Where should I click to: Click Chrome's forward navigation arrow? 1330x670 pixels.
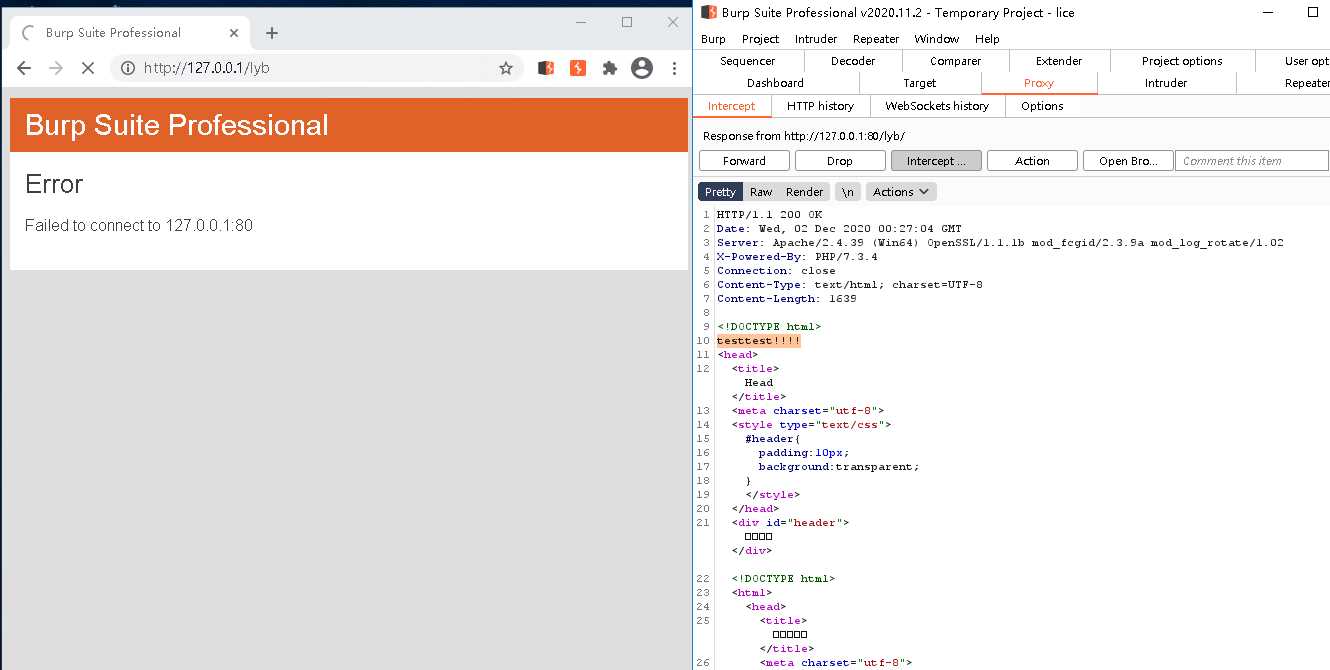point(56,68)
